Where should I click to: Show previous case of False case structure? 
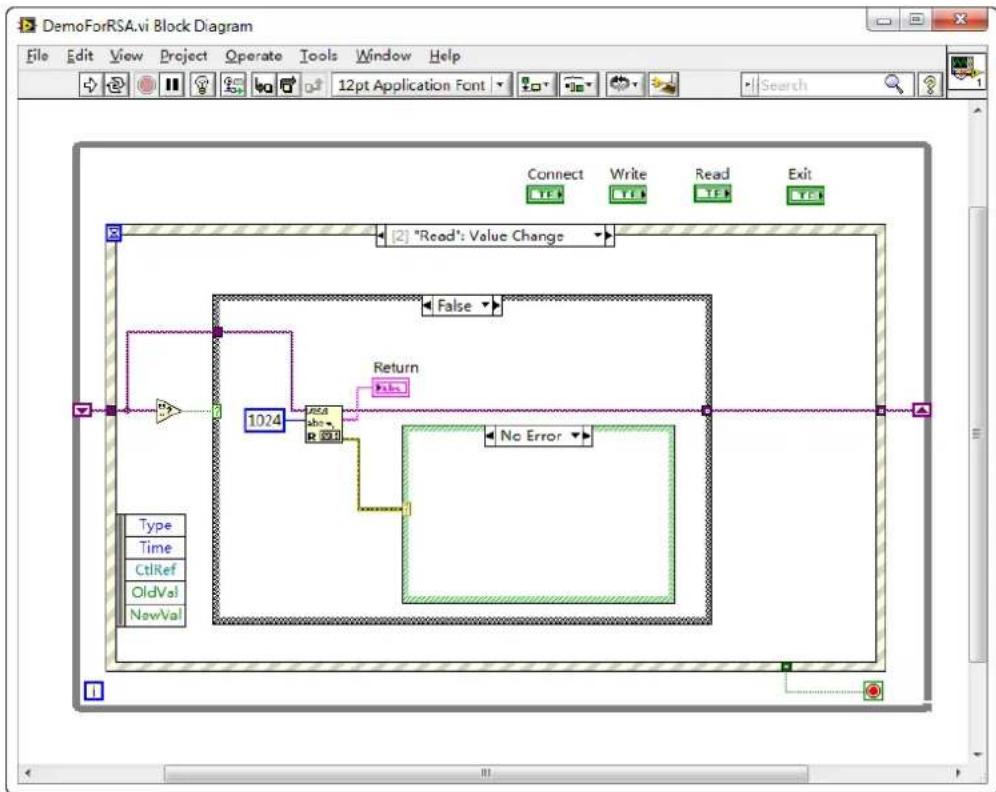pyautogui.click(x=427, y=306)
